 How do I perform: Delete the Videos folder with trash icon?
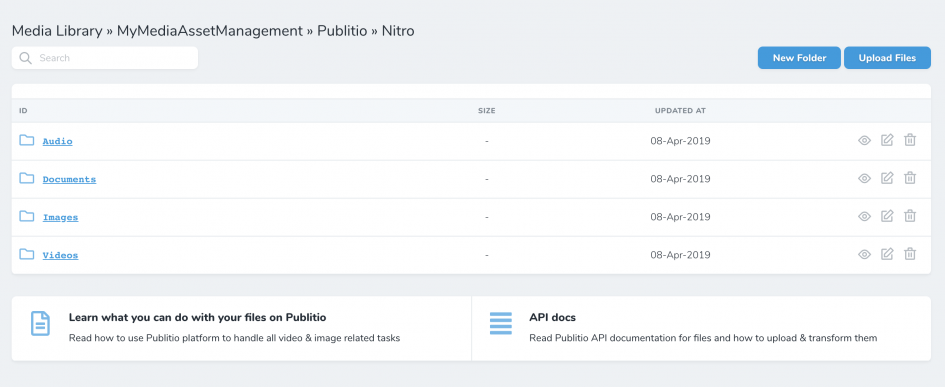pyautogui.click(x=910, y=254)
